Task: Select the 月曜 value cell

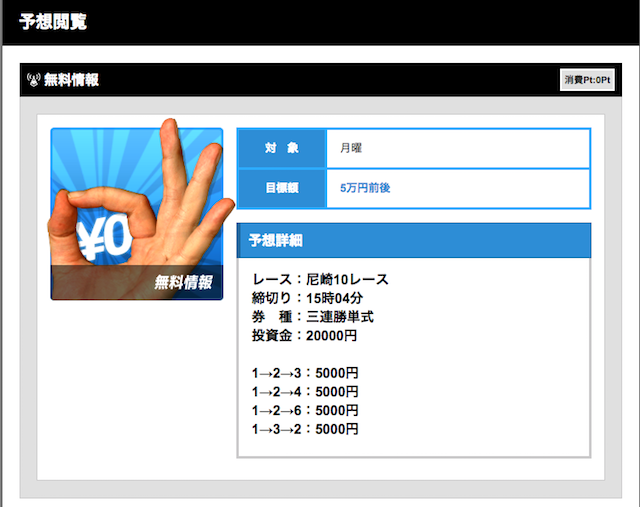Action: (x=458, y=148)
